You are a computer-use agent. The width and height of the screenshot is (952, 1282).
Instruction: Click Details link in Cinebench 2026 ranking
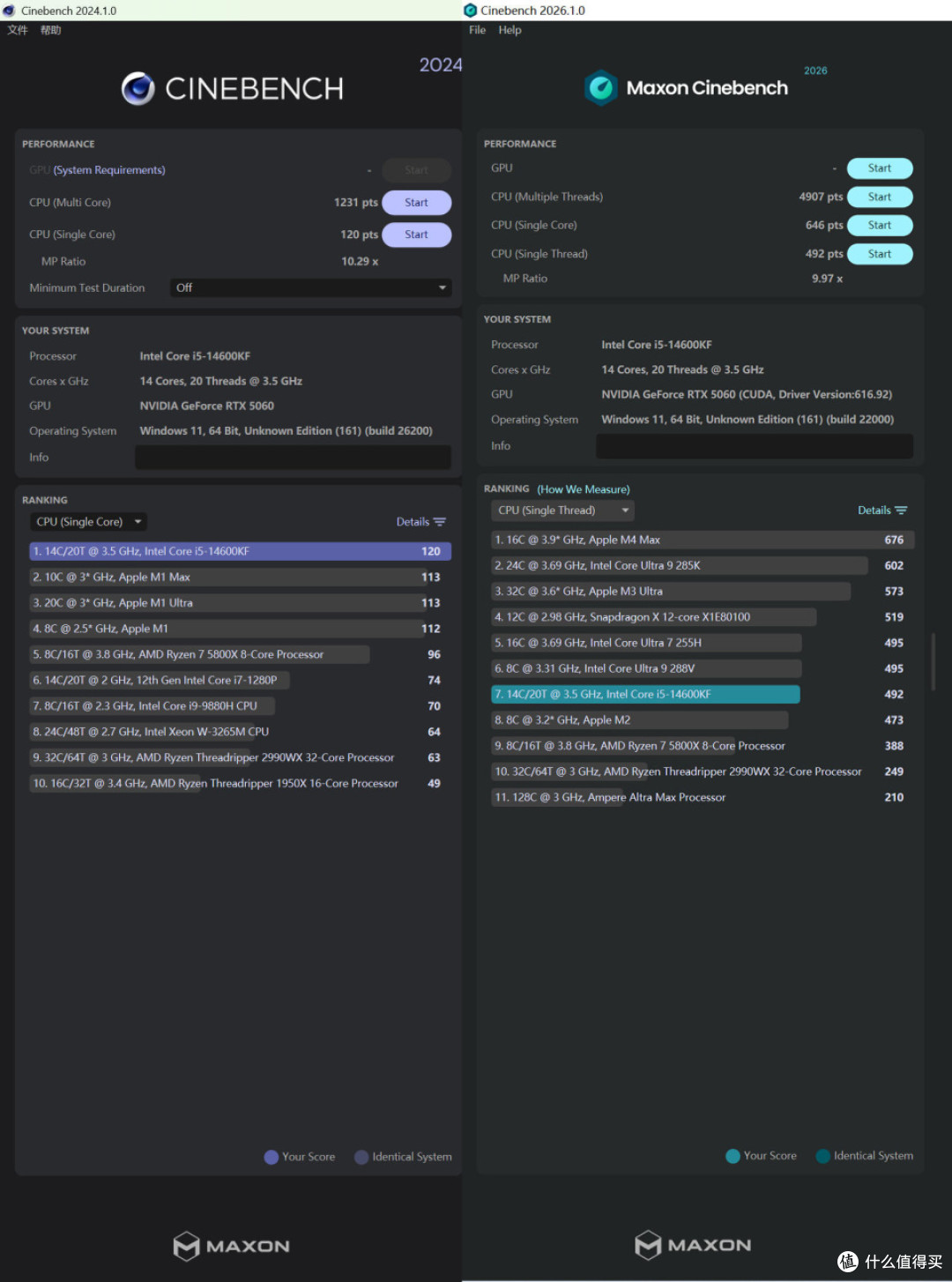874,511
